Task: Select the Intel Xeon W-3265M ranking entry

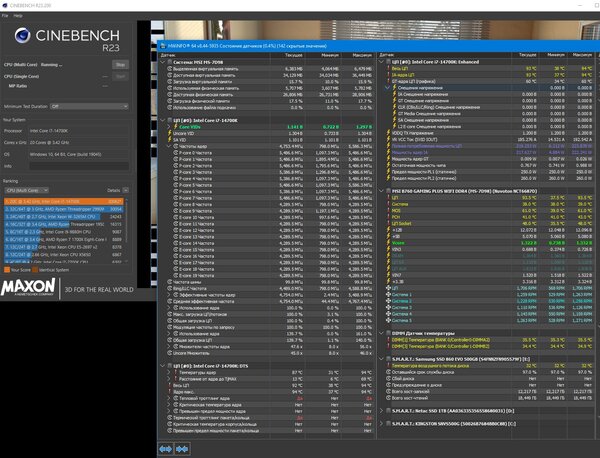Action: [x=64, y=217]
